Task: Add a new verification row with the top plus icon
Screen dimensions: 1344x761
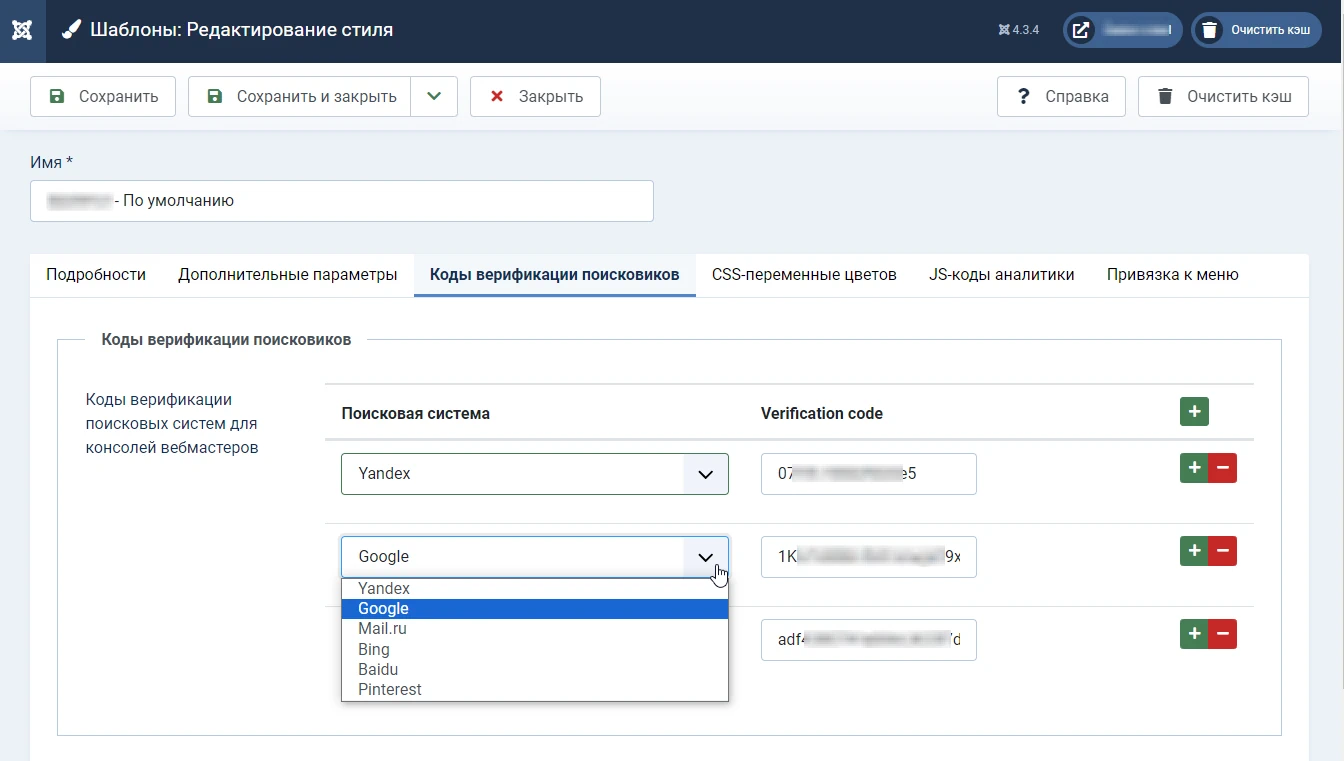Action: coord(1194,411)
